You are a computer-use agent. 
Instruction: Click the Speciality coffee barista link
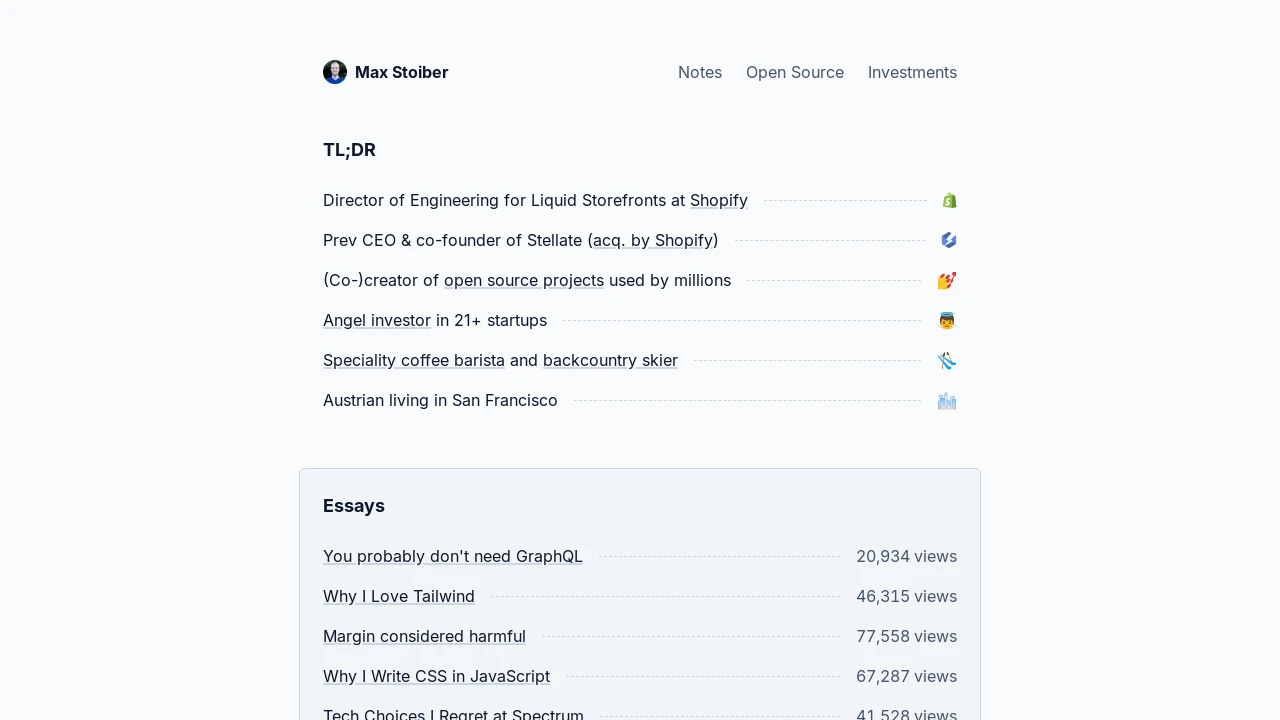coord(414,360)
